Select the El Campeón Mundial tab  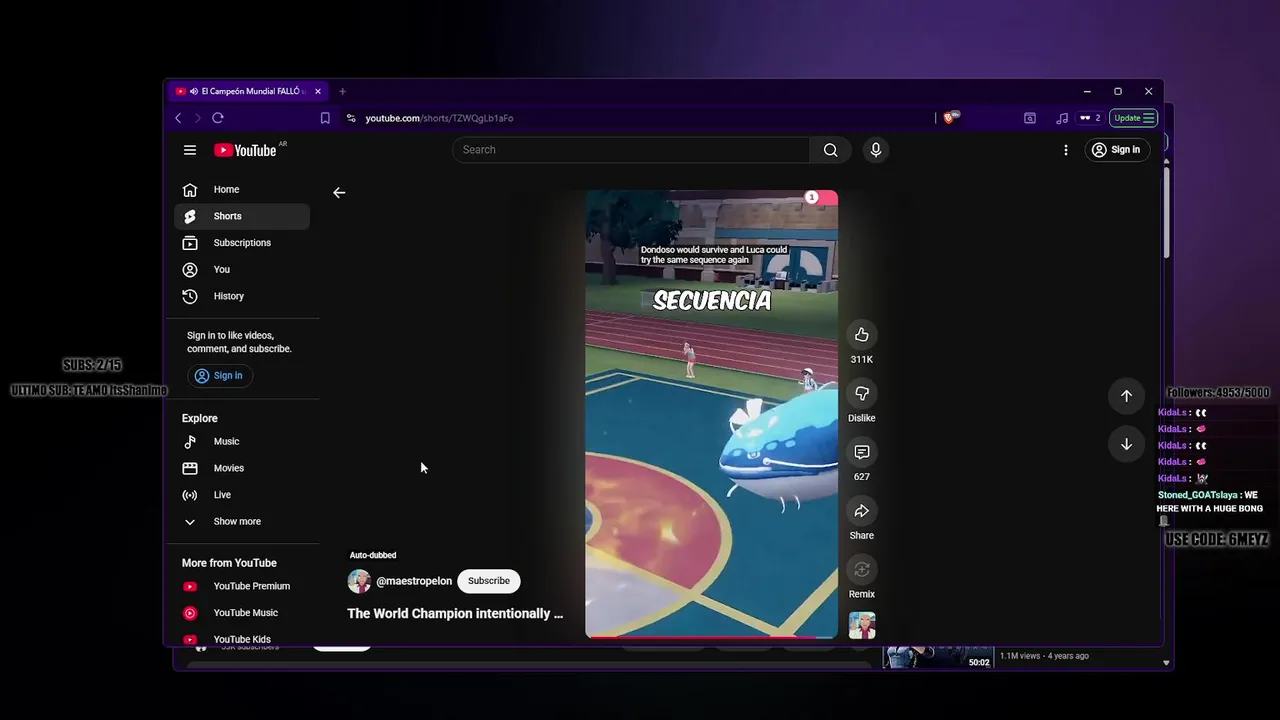coord(250,91)
